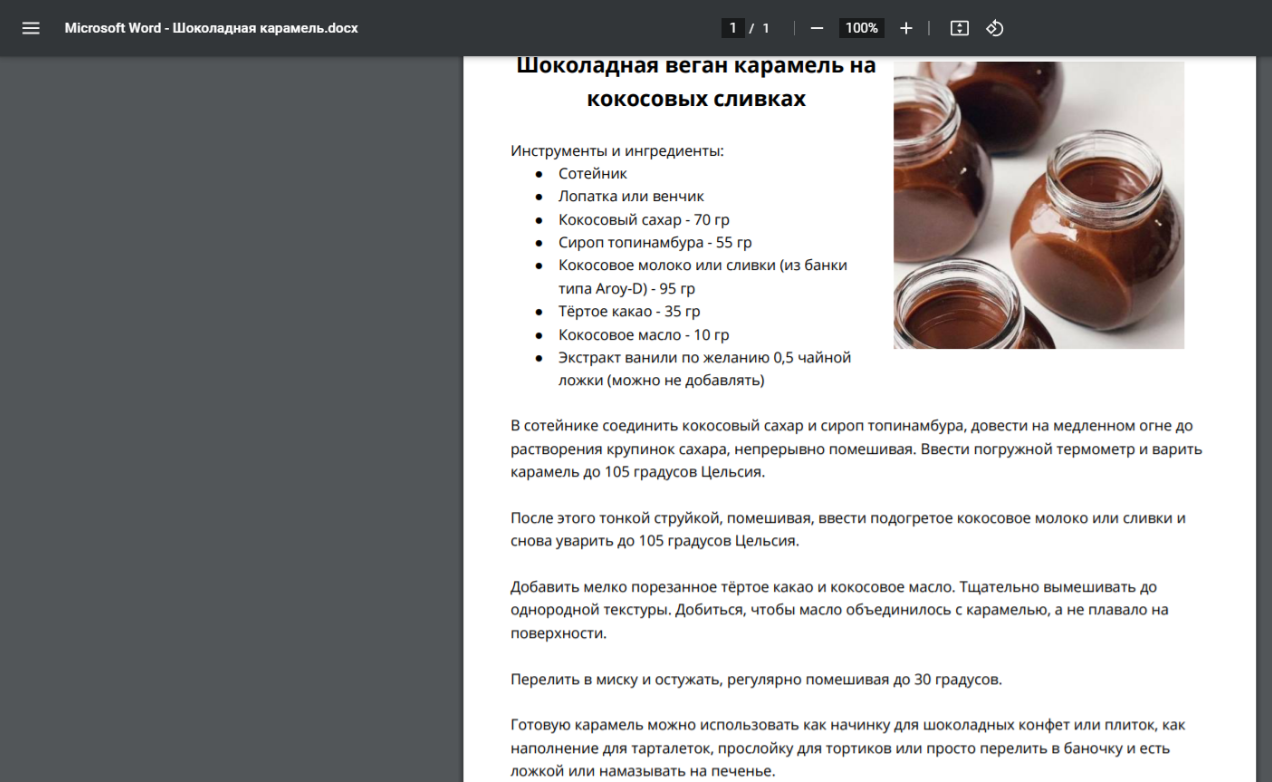Click the paragraph starting Перелить в миску
Screen dimensions: 1272x782
coord(756,680)
